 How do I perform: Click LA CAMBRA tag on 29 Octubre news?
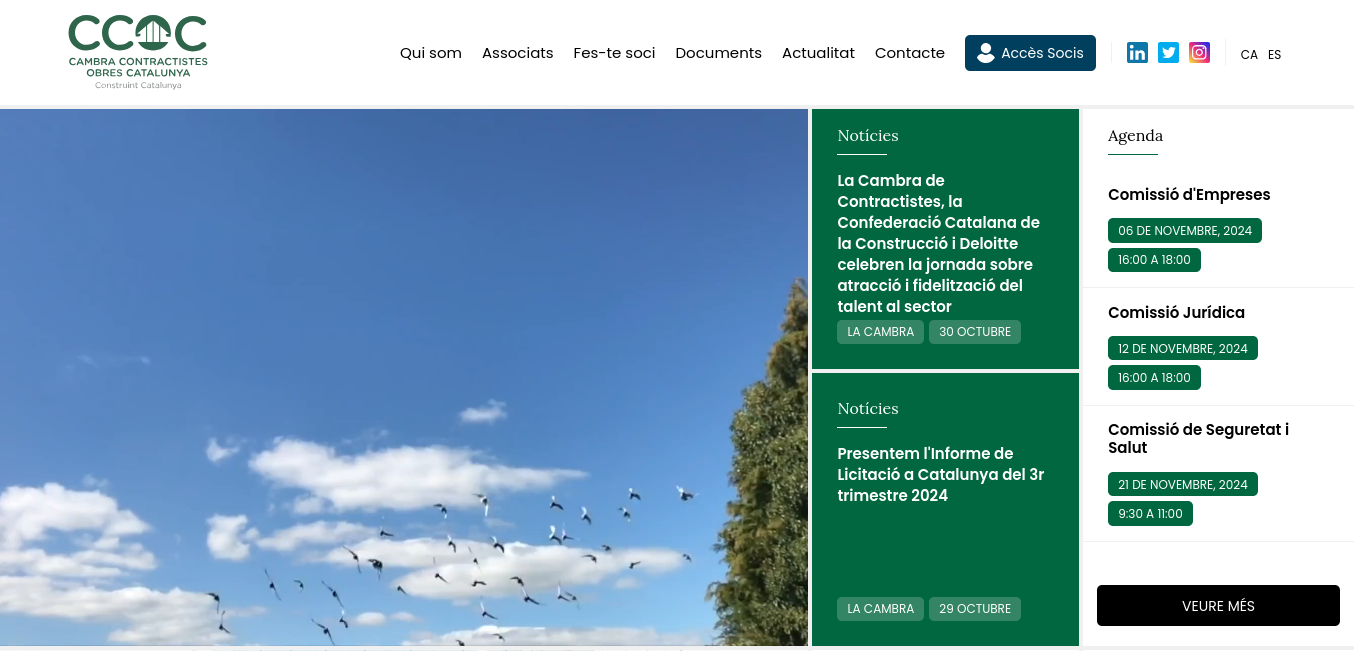point(880,609)
